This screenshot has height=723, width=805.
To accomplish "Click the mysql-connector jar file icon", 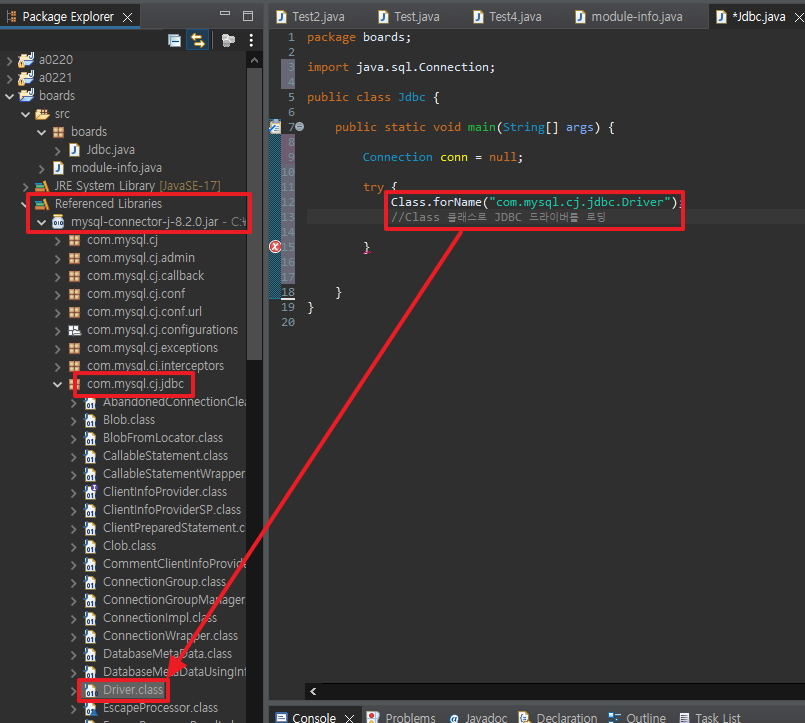I will pyautogui.click(x=58, y=222).
